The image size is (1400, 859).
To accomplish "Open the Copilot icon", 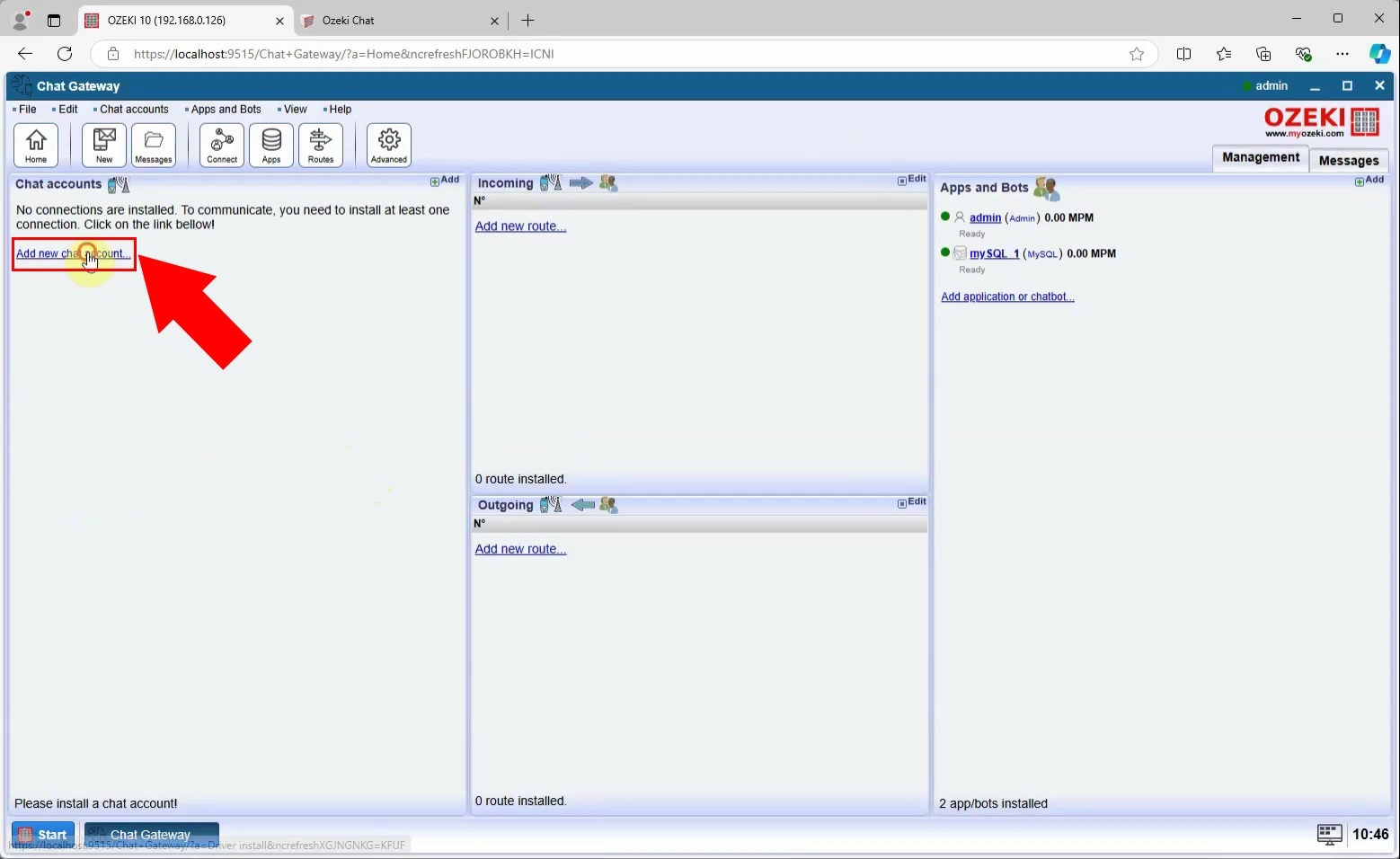I will pos(1379,54).
